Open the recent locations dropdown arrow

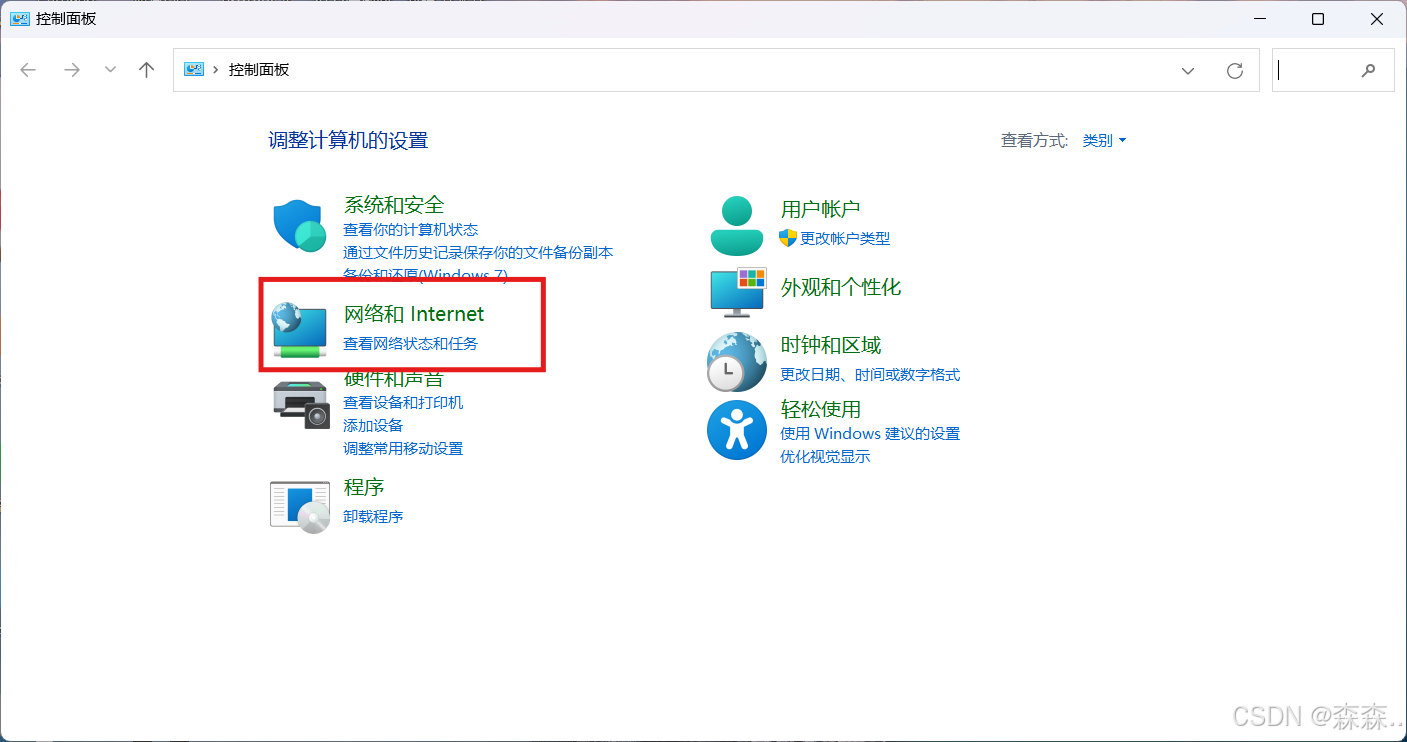111,70
